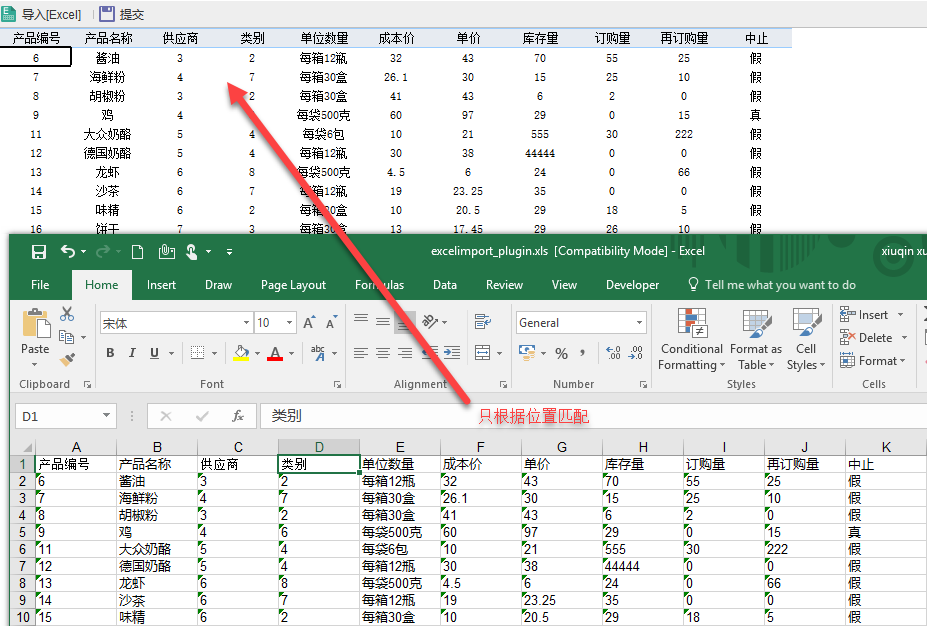Click the middle align icon
The image size is (927, 626).
click(x=383, y=321)
